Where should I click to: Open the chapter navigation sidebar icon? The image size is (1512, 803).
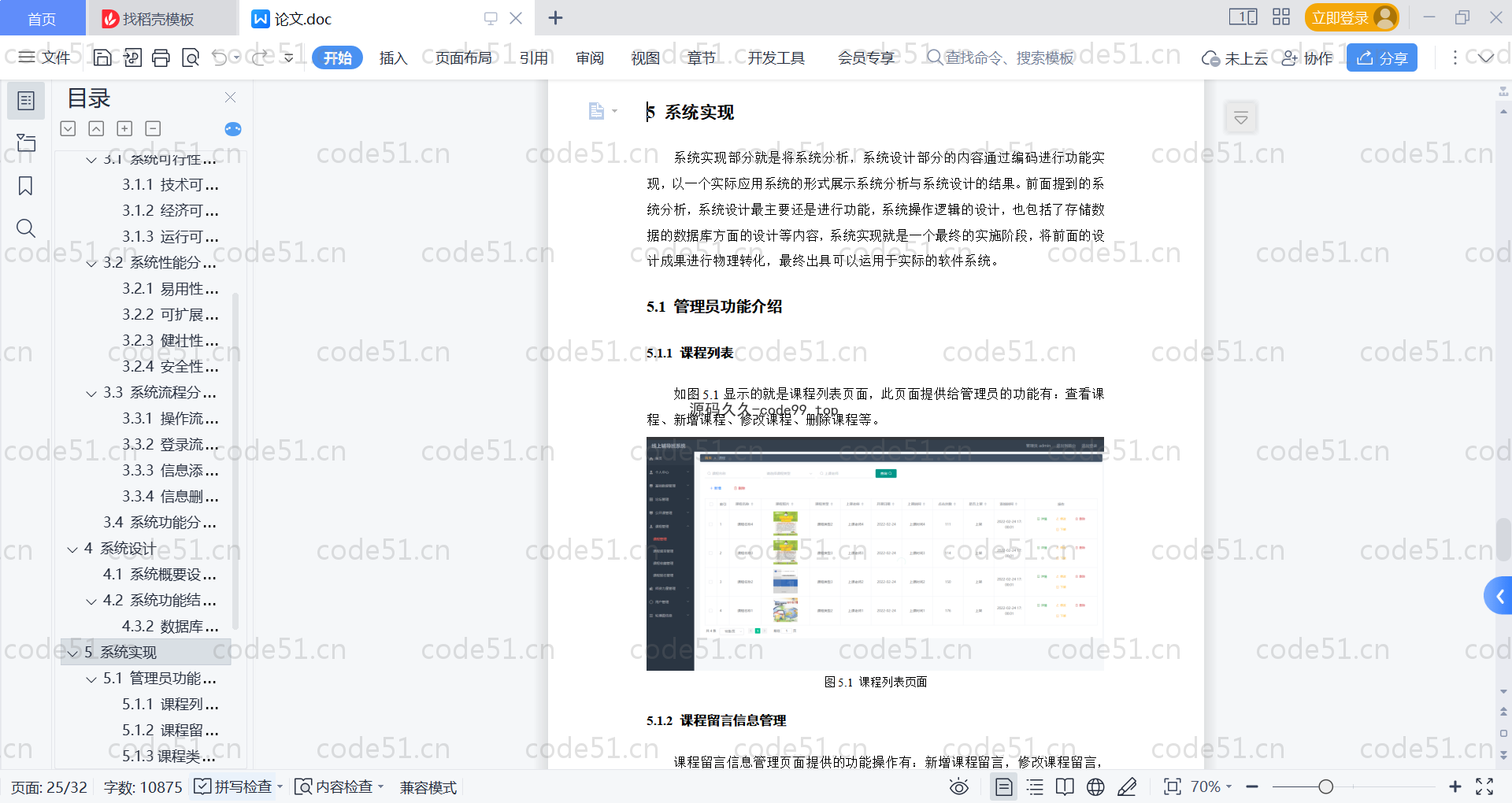coord(26,142)
